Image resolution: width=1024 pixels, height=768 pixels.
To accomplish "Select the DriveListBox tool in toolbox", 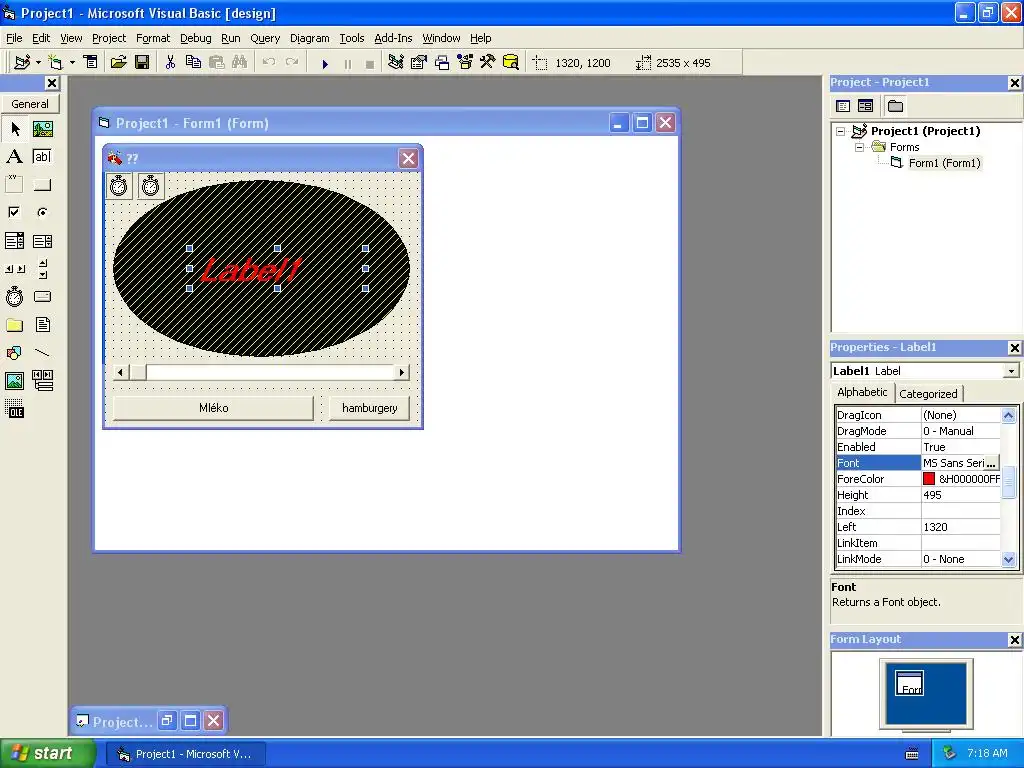I will click(42, 297).
